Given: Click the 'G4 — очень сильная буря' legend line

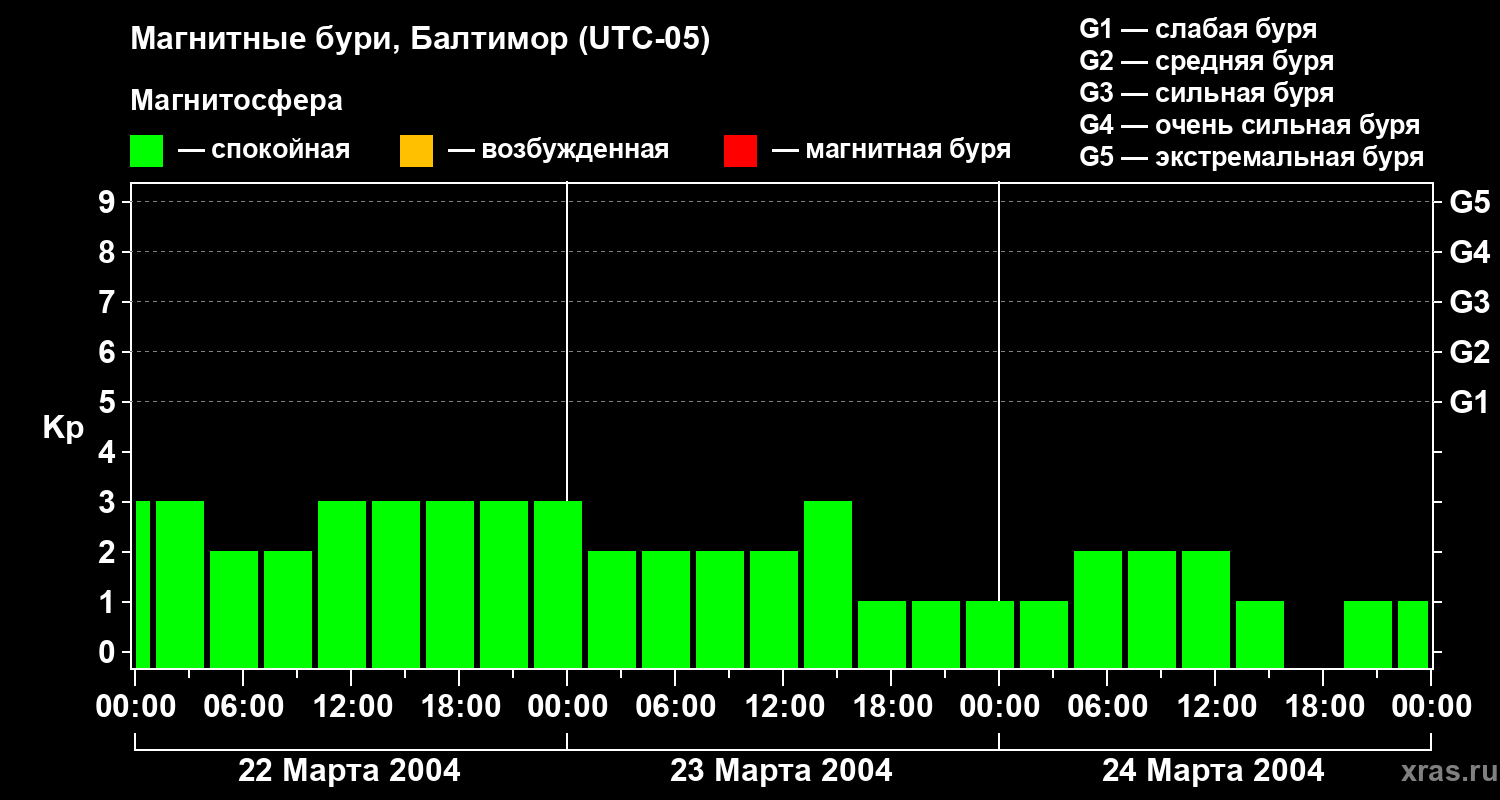Looking at the screenshot, I should point(1250,125).
